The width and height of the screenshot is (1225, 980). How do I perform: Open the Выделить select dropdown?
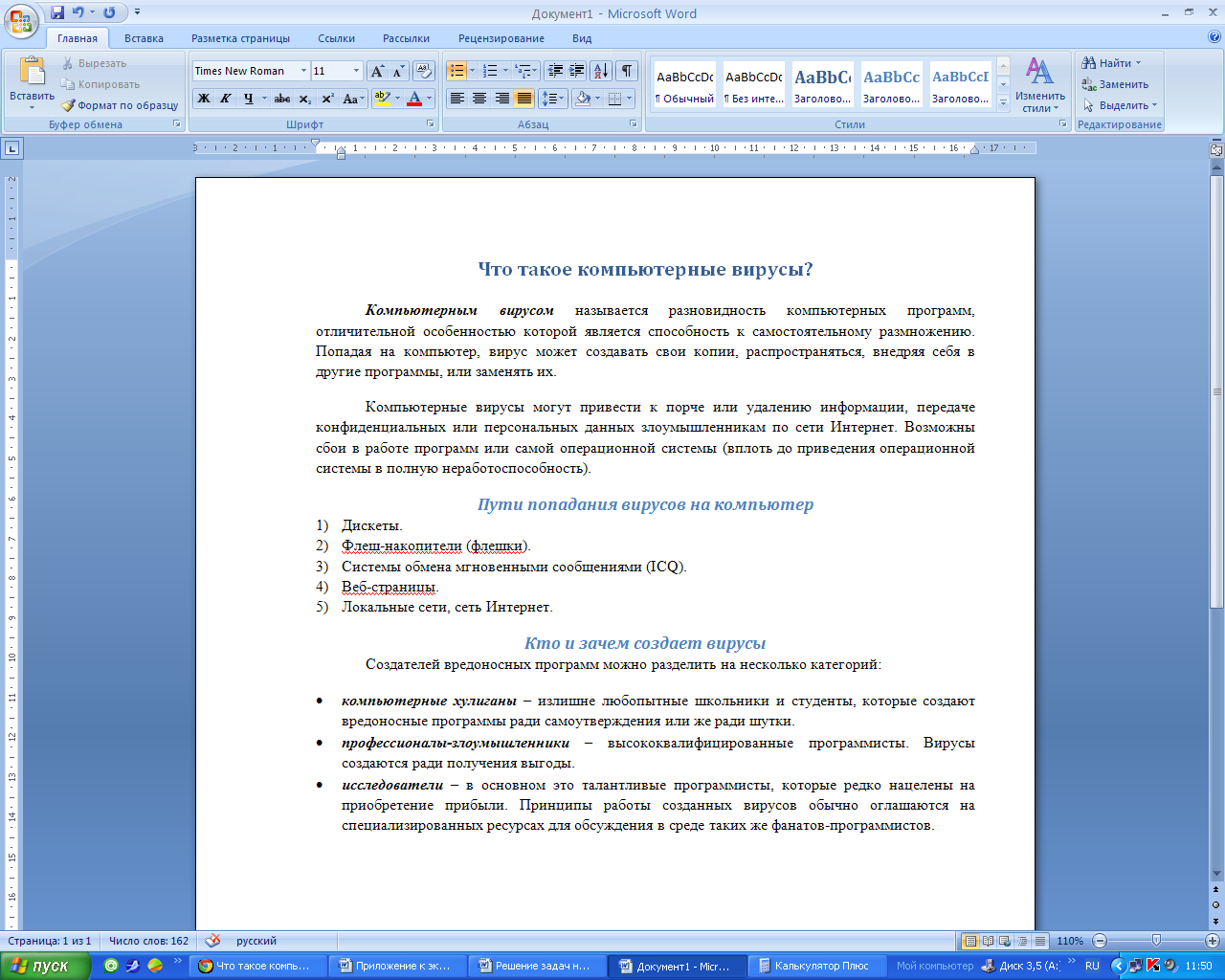pos(1120,105)
